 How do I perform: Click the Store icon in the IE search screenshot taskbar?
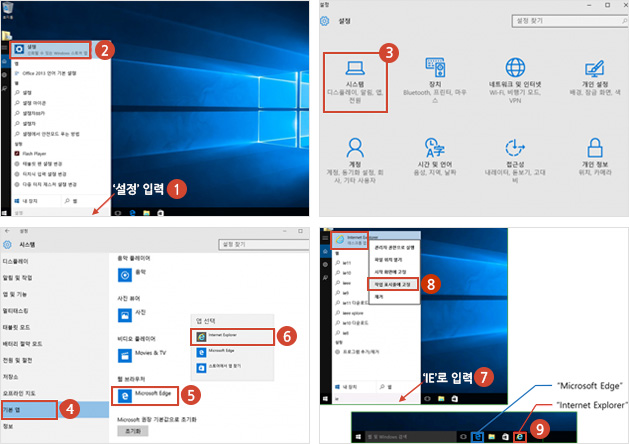coord(454,399)
